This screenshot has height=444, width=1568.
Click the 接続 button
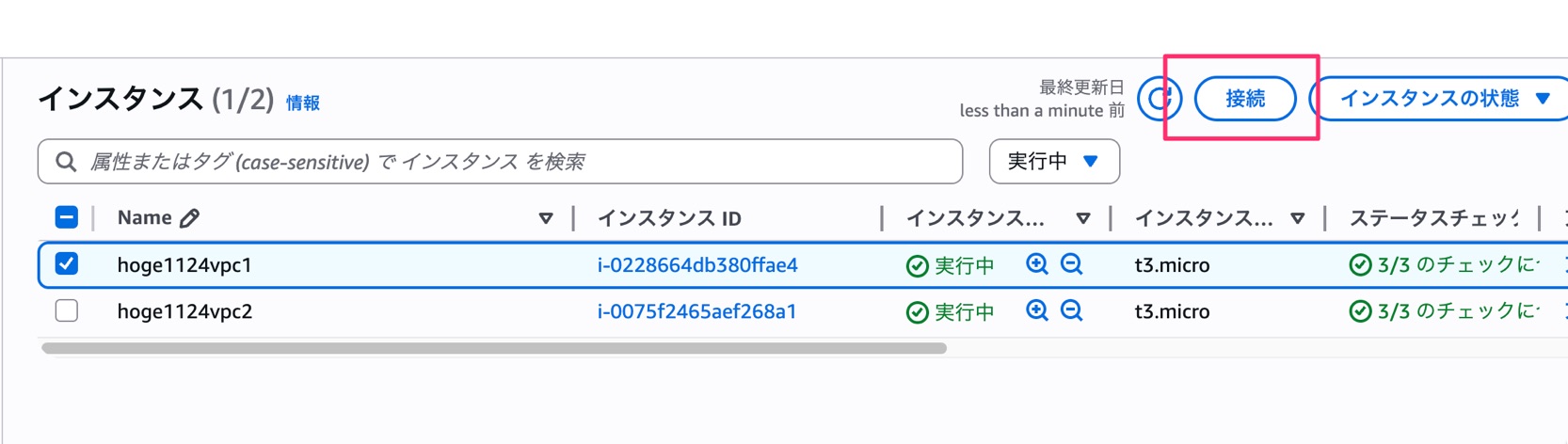click(x=1244, y=99)
